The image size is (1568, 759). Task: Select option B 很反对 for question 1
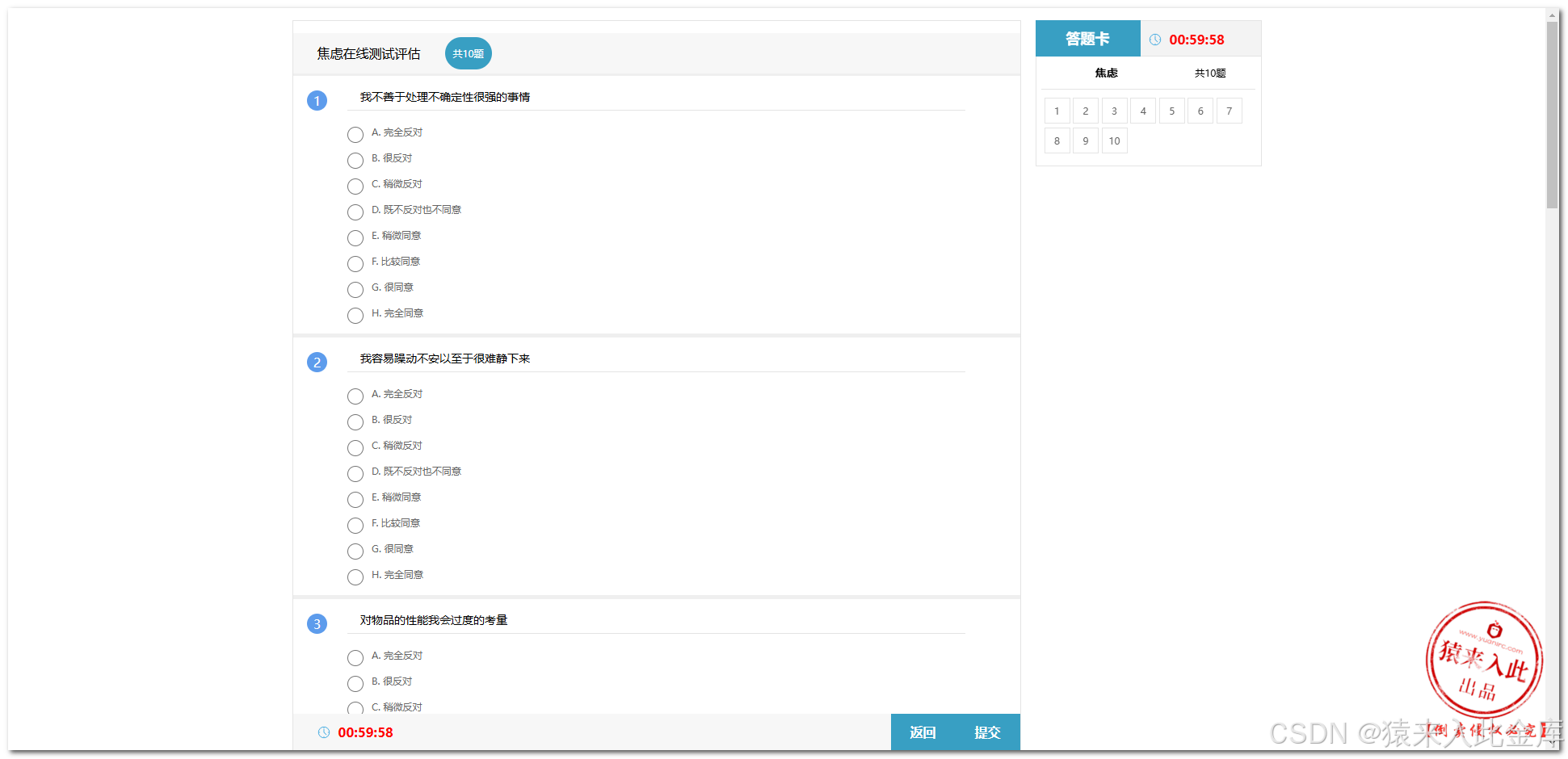click(355, 161)
